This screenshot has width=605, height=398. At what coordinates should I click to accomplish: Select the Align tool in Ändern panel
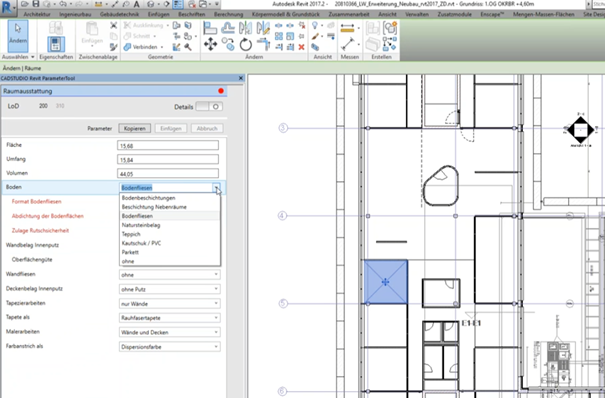point(210,28)
